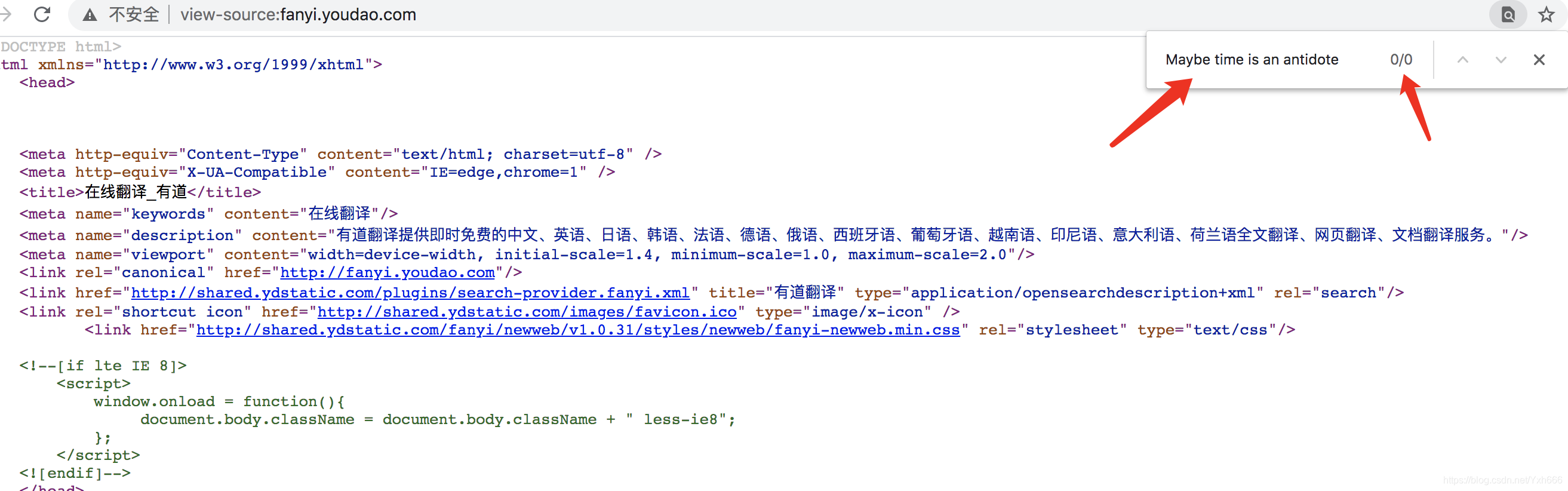Click the title text '在线翻译_有道'

click(x=136, y=192)
